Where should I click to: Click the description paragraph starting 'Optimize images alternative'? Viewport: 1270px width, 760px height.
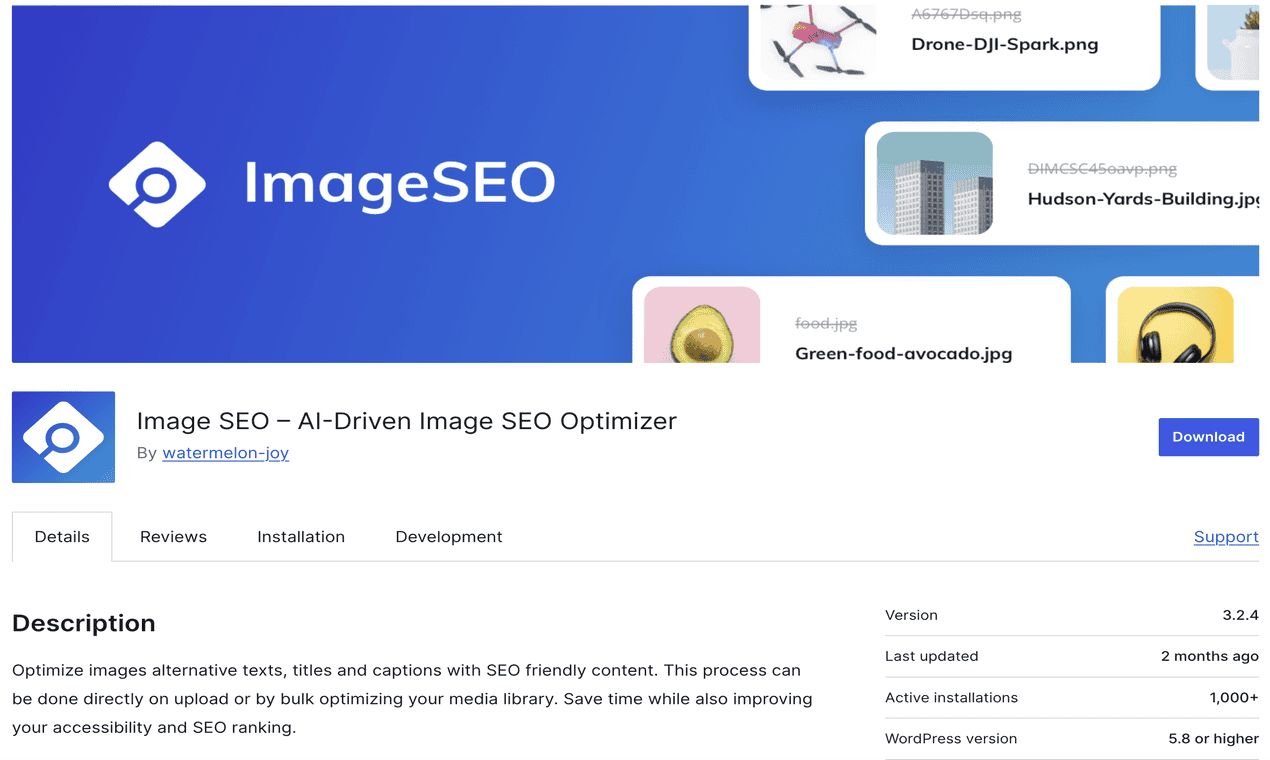412,698
